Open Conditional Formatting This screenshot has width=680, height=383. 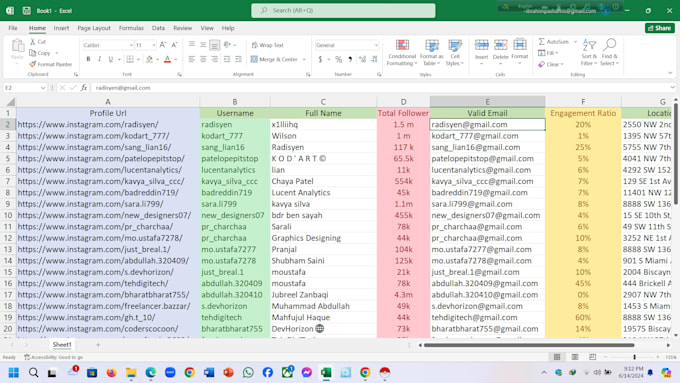pos(402,52)
